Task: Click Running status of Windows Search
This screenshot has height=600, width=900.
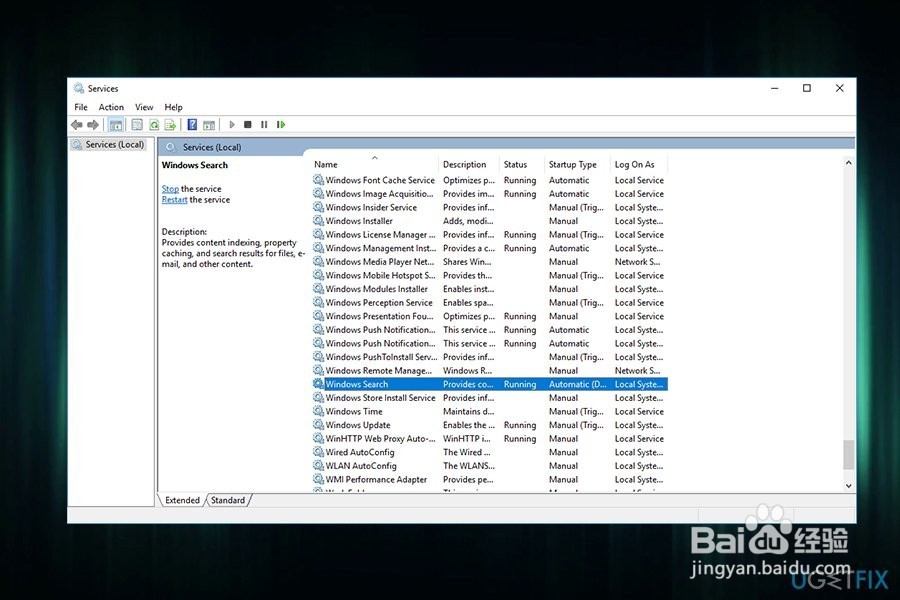Action: point(520,384)
